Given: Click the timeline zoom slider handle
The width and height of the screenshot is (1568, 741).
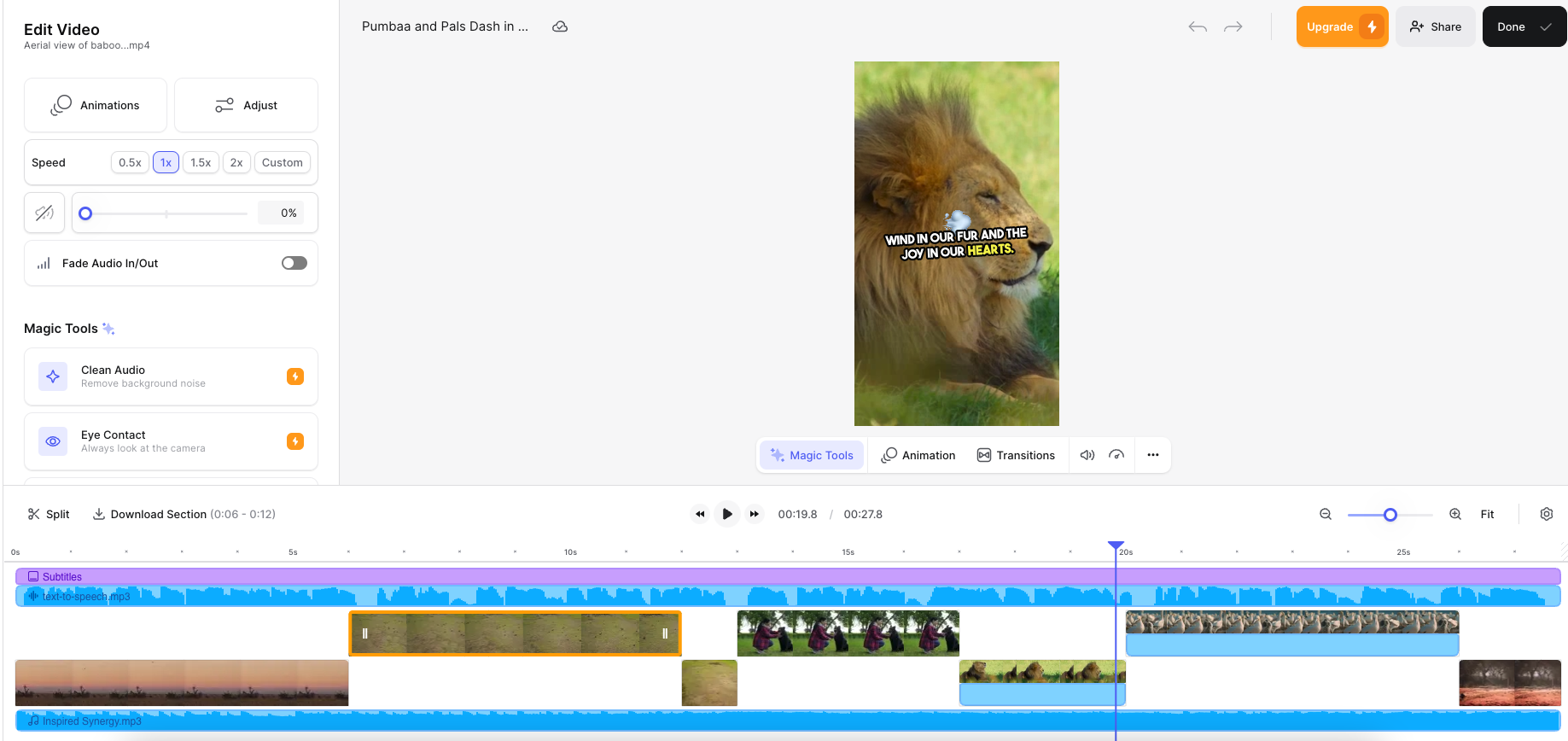Looking at the screenshot, I should click(x=1390, y=515).
